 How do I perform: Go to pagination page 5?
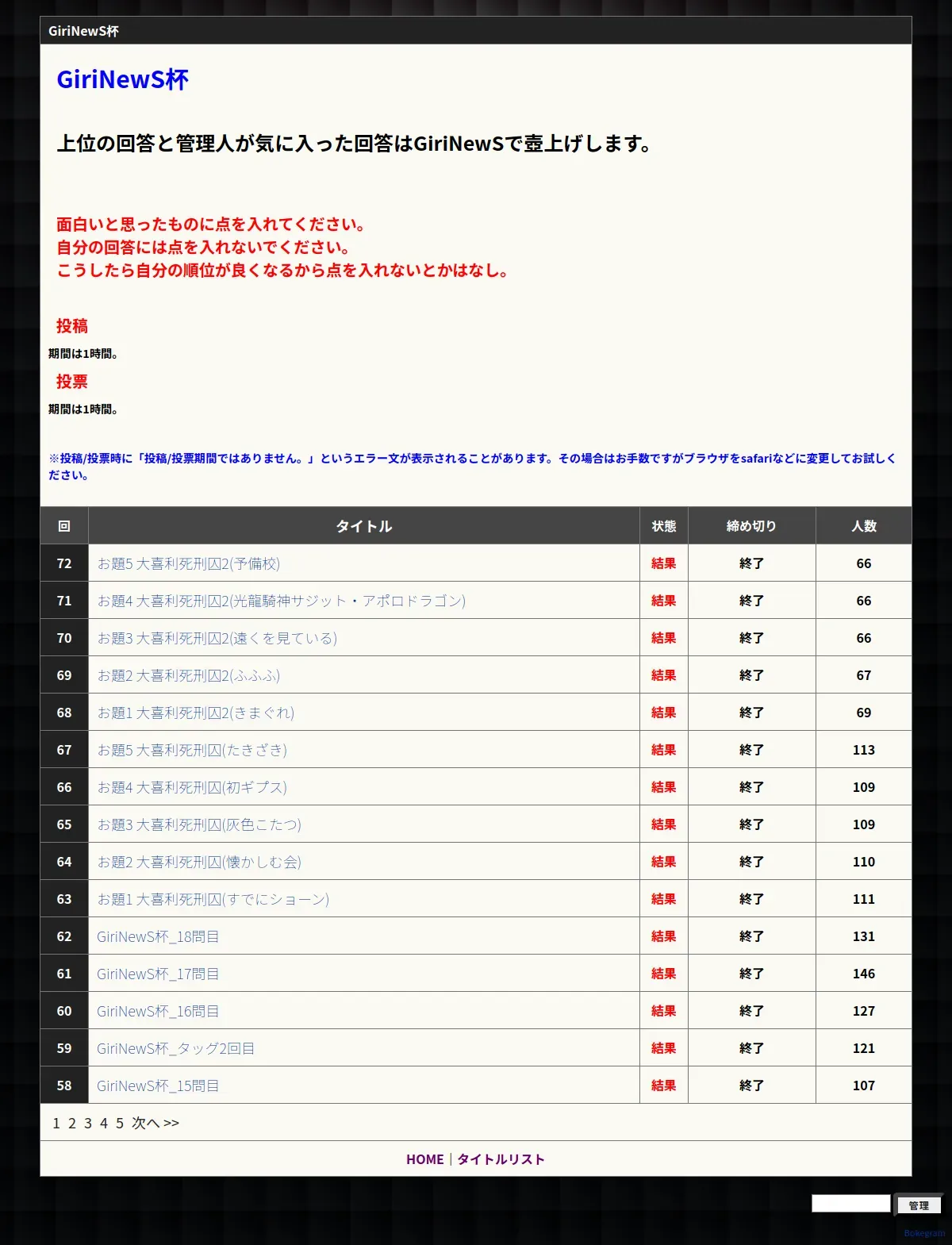120,1124
